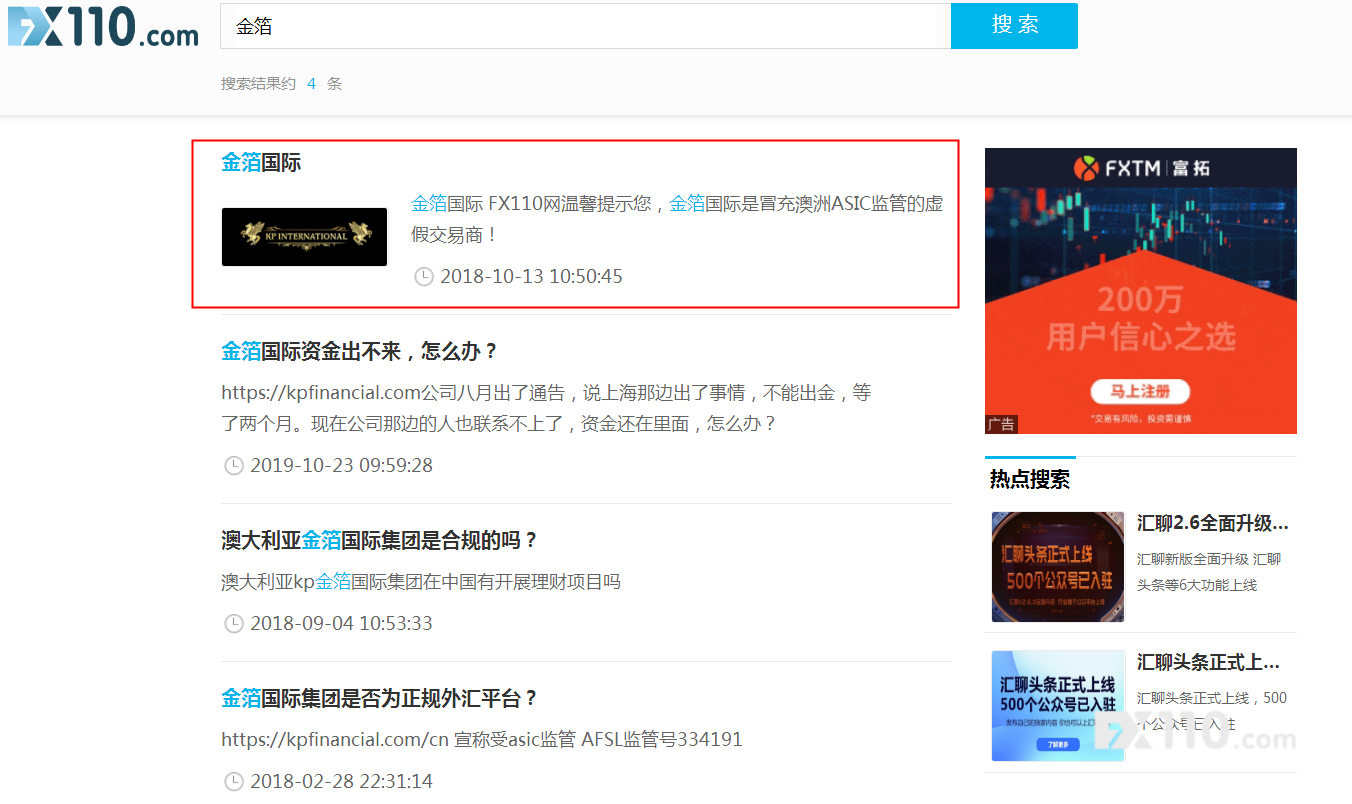Click the 搜索结果约 4 条 count text
The height and width of the screenshot is (804, 1352).
click(281, 84)
